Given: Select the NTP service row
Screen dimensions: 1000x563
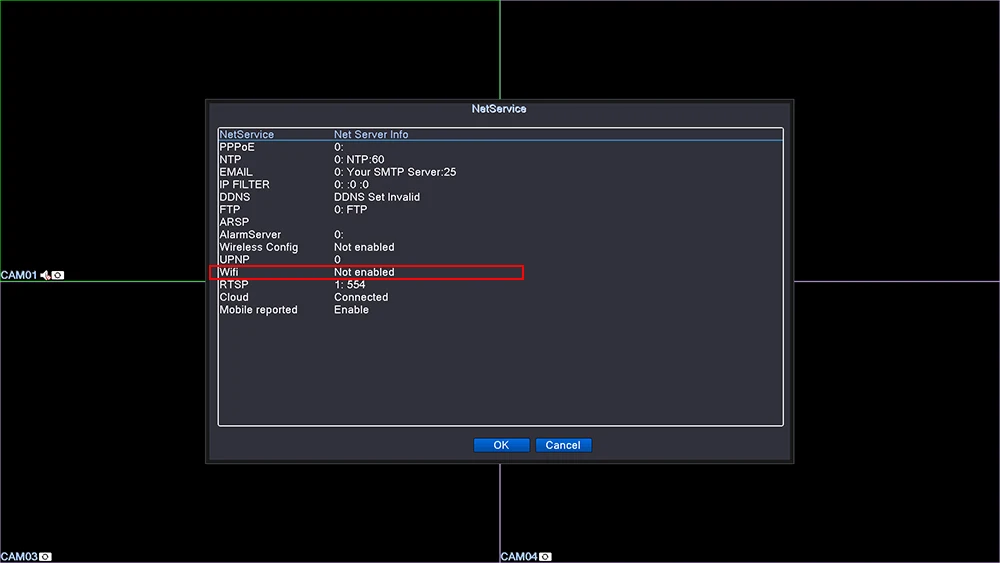Looking at the screenshot, I should pyautogui.click(x=501, y=159).
